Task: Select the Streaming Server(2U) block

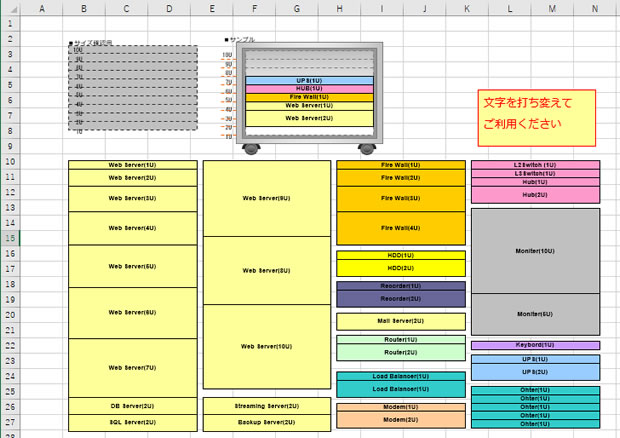Action: pyautogui.click(x=267, y=406)
